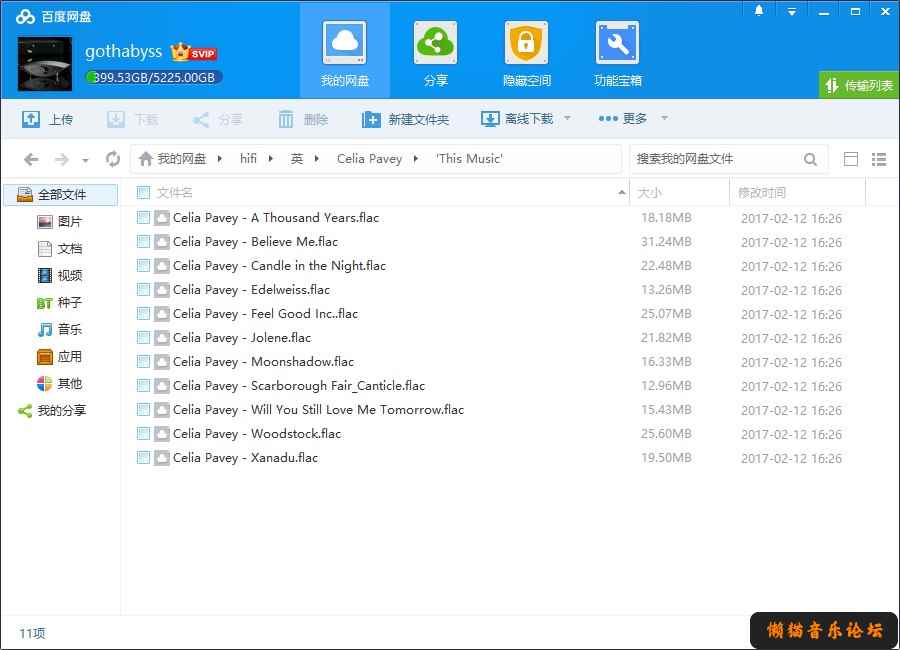Filter by 图片 (Pictures) in sidebar
900x650 pixels.
pyautogui.click(x=60, y=222)
